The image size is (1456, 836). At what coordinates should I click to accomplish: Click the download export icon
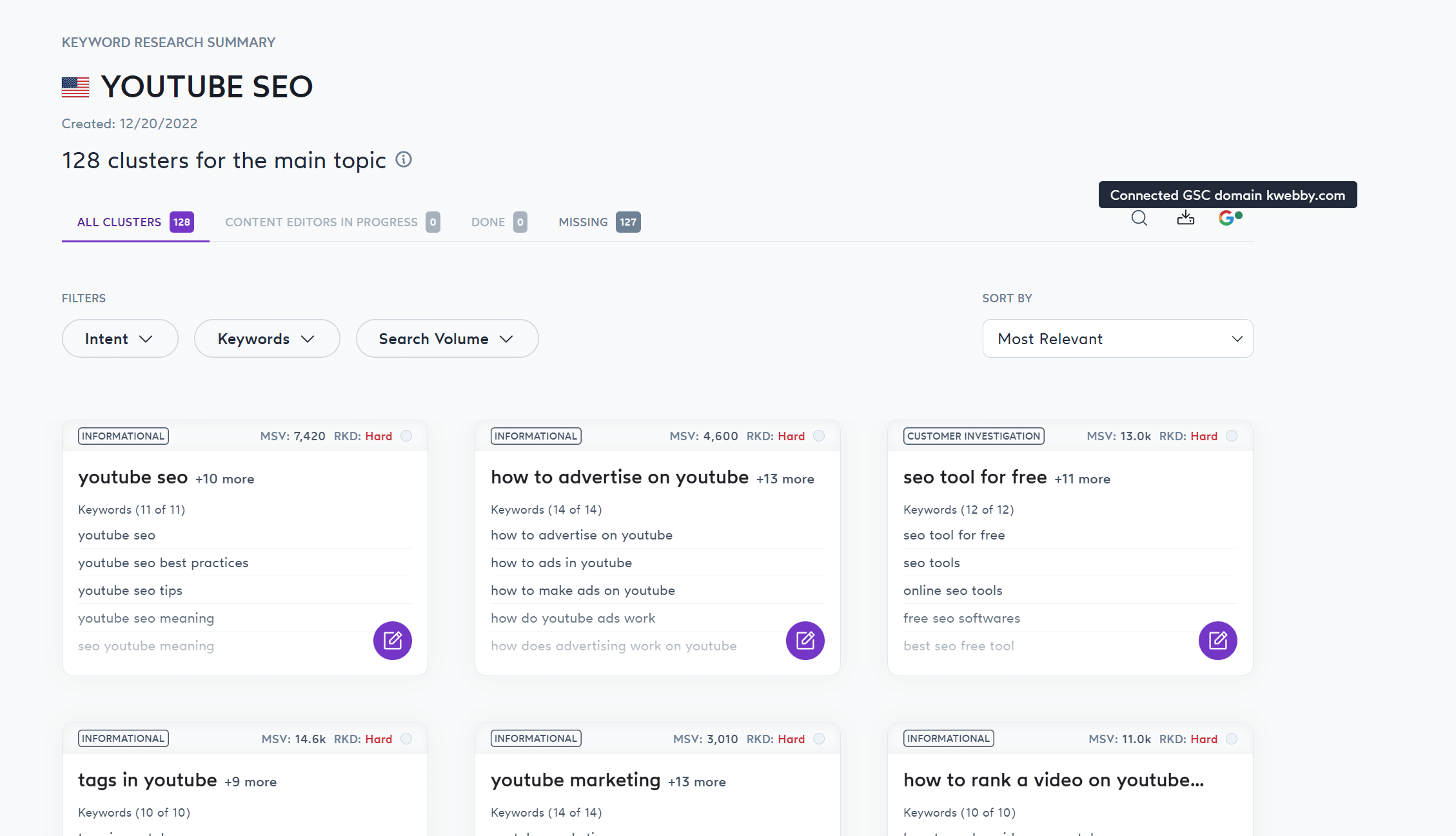[x=1185, y=218]
